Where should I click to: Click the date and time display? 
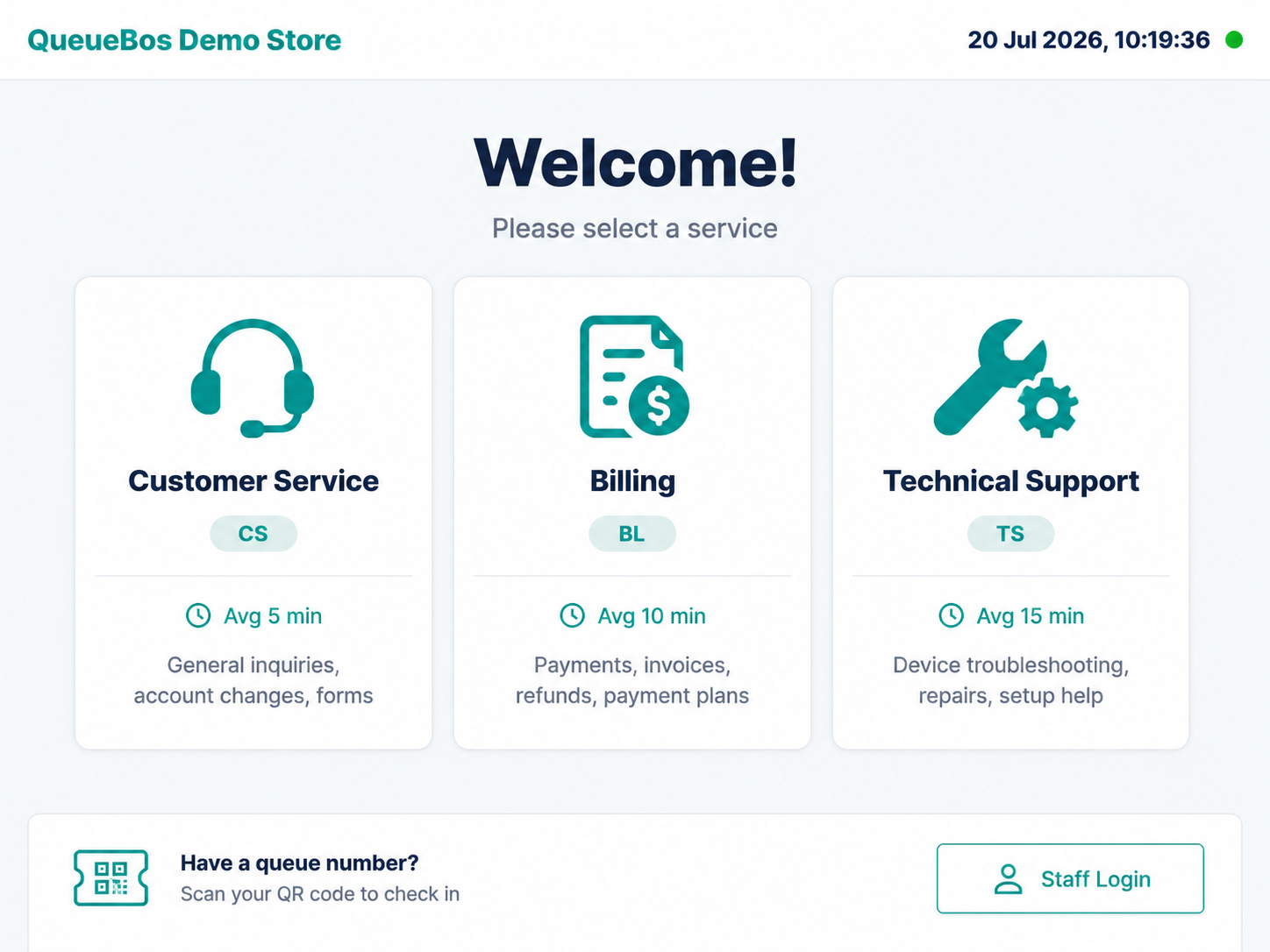click(x=1088, y=40)
